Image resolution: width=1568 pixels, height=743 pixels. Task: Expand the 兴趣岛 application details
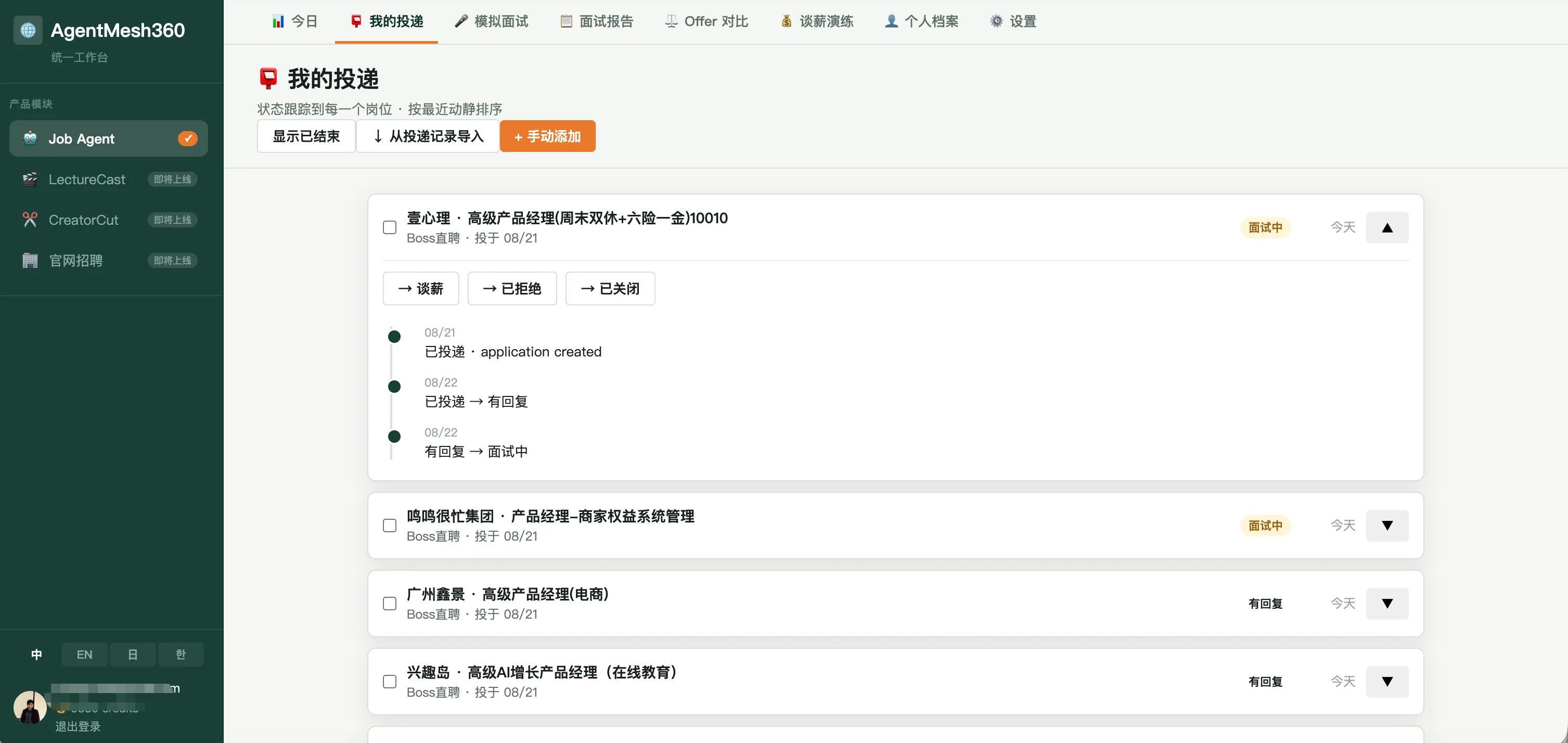pos(1387,682)
